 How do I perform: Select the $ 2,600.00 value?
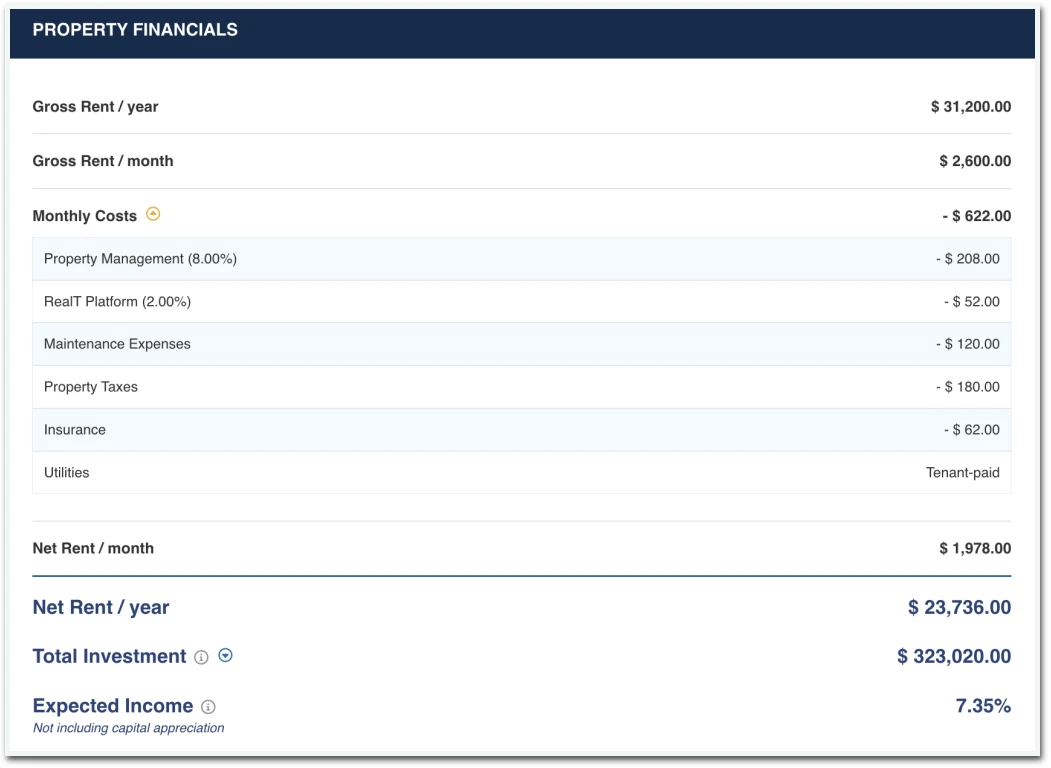[975, 161]
